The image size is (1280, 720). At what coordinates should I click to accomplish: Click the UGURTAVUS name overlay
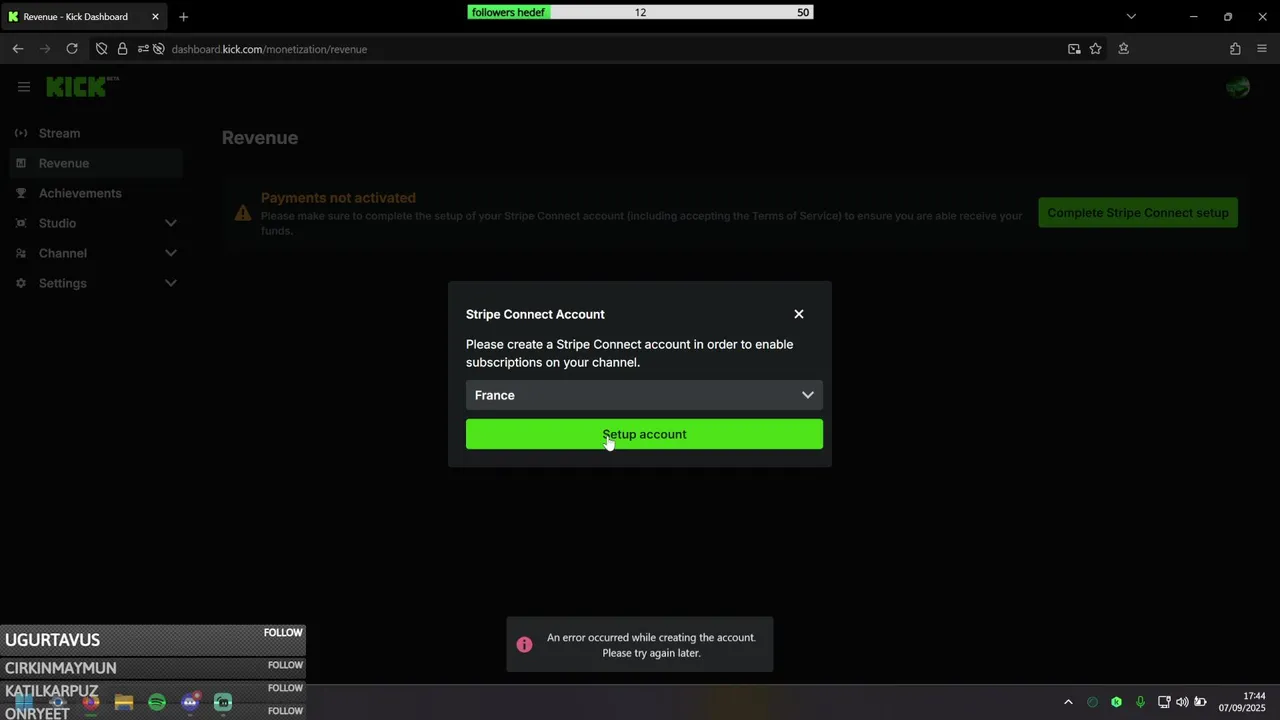[x=52, y=640]
